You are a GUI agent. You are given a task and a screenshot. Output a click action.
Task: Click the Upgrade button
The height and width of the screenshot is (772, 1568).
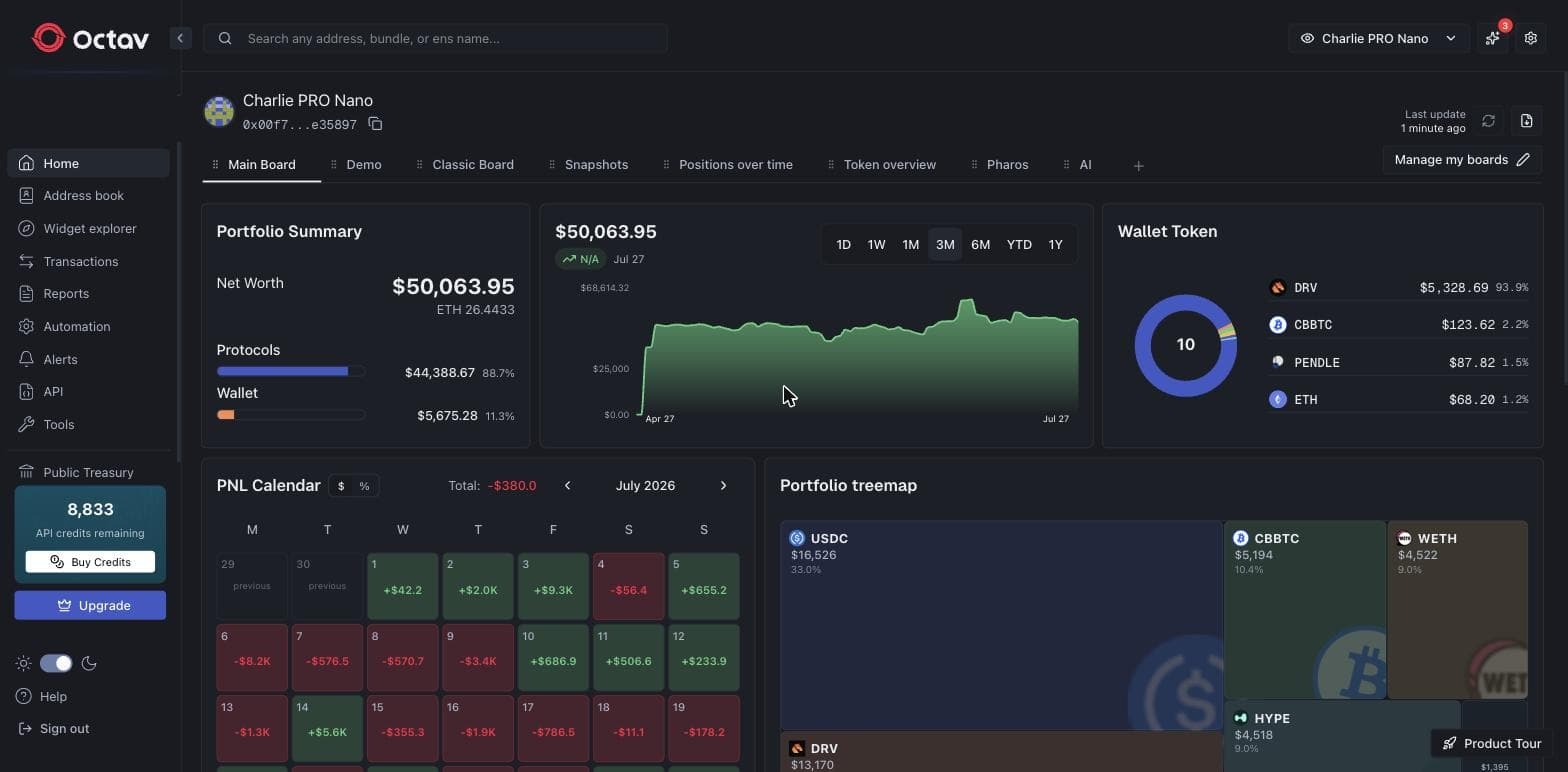pos(90,606)
